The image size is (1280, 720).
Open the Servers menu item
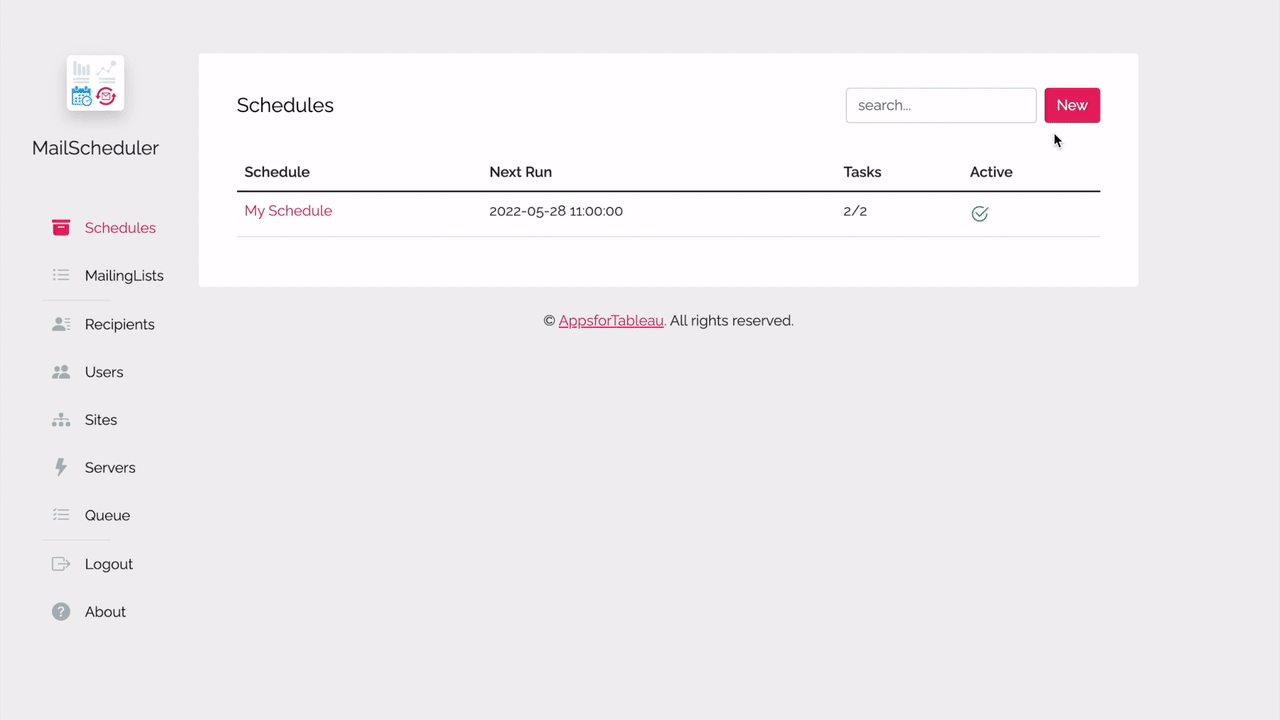pyautogui.click(x=110, y=468)
